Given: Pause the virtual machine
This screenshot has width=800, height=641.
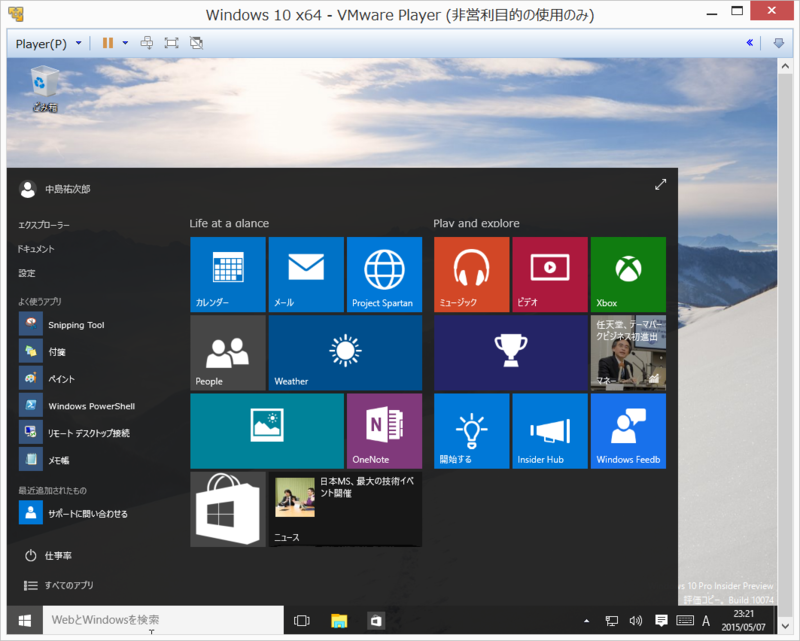Looking at the screenshot, I should (x=107, y=43).
